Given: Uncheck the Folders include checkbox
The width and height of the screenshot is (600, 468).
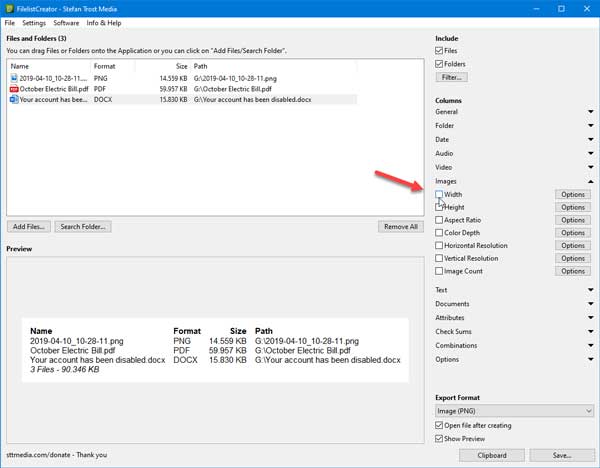Looking at the screenshot, I should (x=440, y=62).
